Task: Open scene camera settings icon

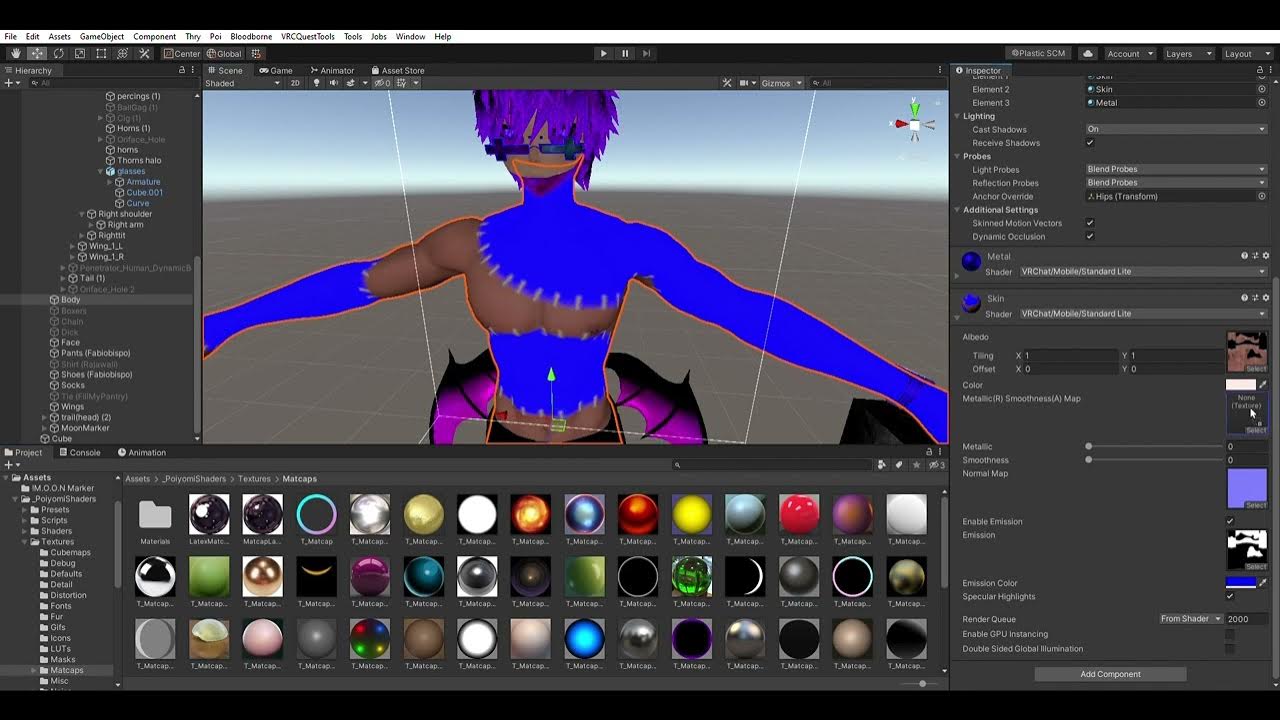Action: (x=745, y=83)
